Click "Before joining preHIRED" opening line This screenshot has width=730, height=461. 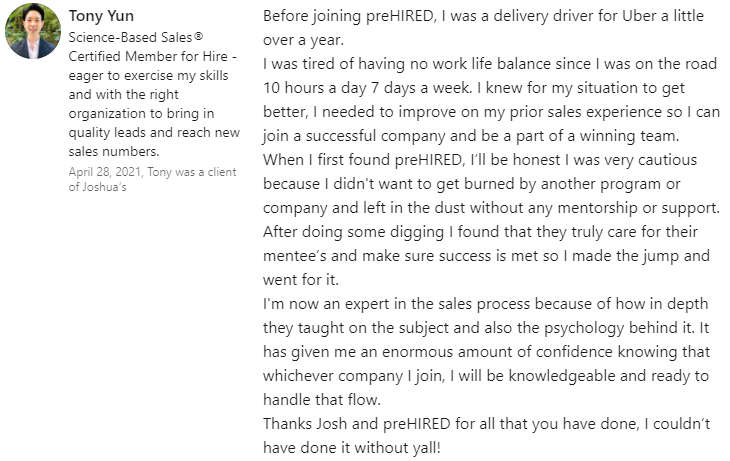point(355,17)
